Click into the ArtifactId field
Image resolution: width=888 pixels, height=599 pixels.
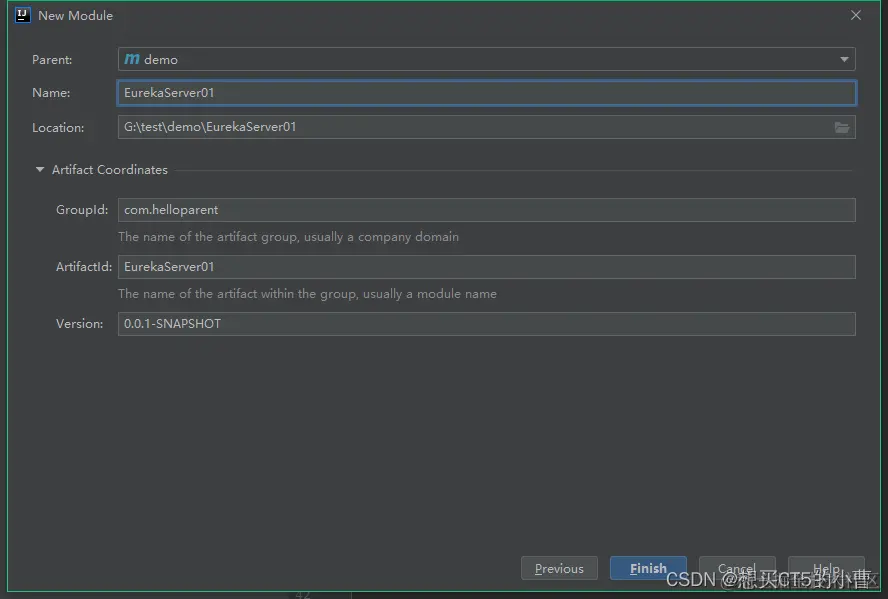pyautogui.click(x=486, y=267)
